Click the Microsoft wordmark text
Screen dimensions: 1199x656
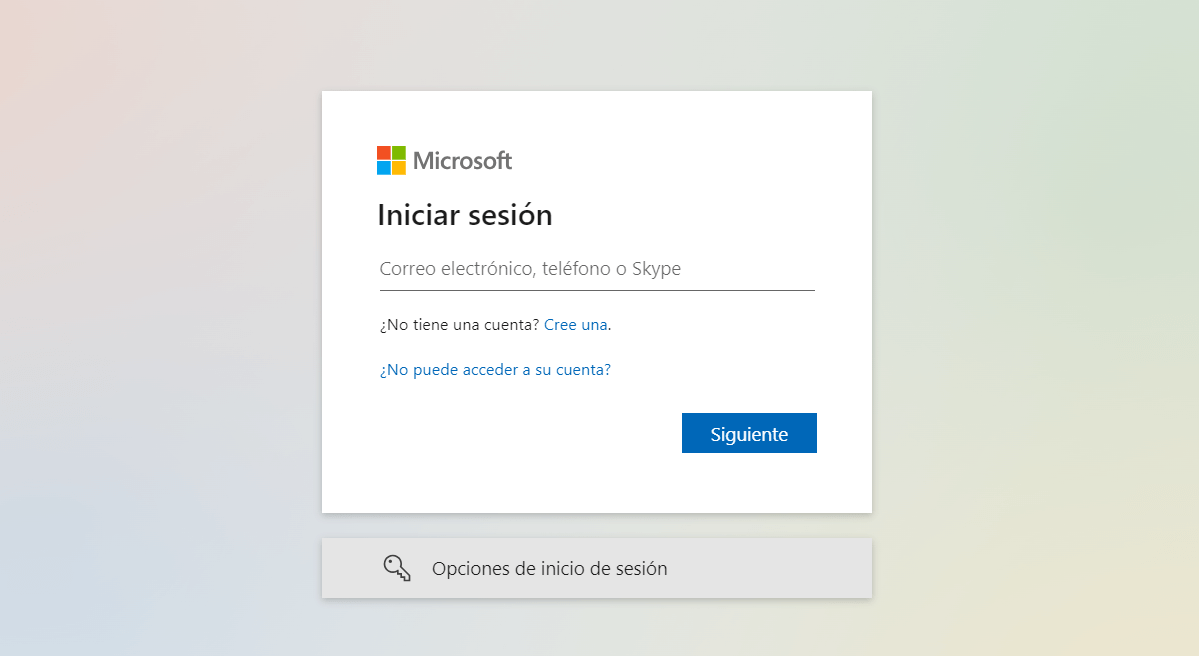(x=462, y=160)
